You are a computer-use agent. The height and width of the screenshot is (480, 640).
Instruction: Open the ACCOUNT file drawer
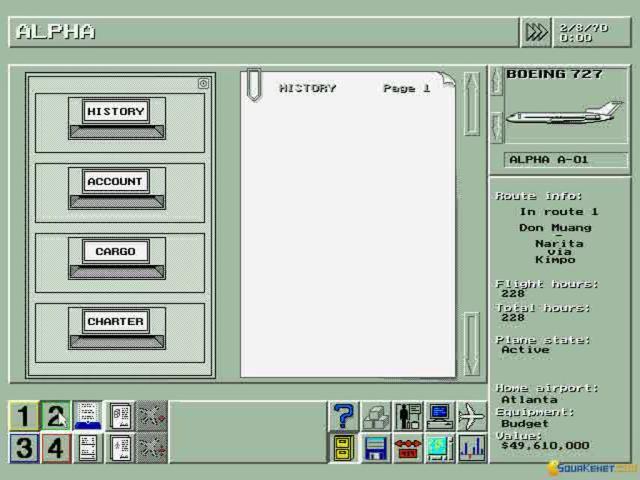coord(120,193)
